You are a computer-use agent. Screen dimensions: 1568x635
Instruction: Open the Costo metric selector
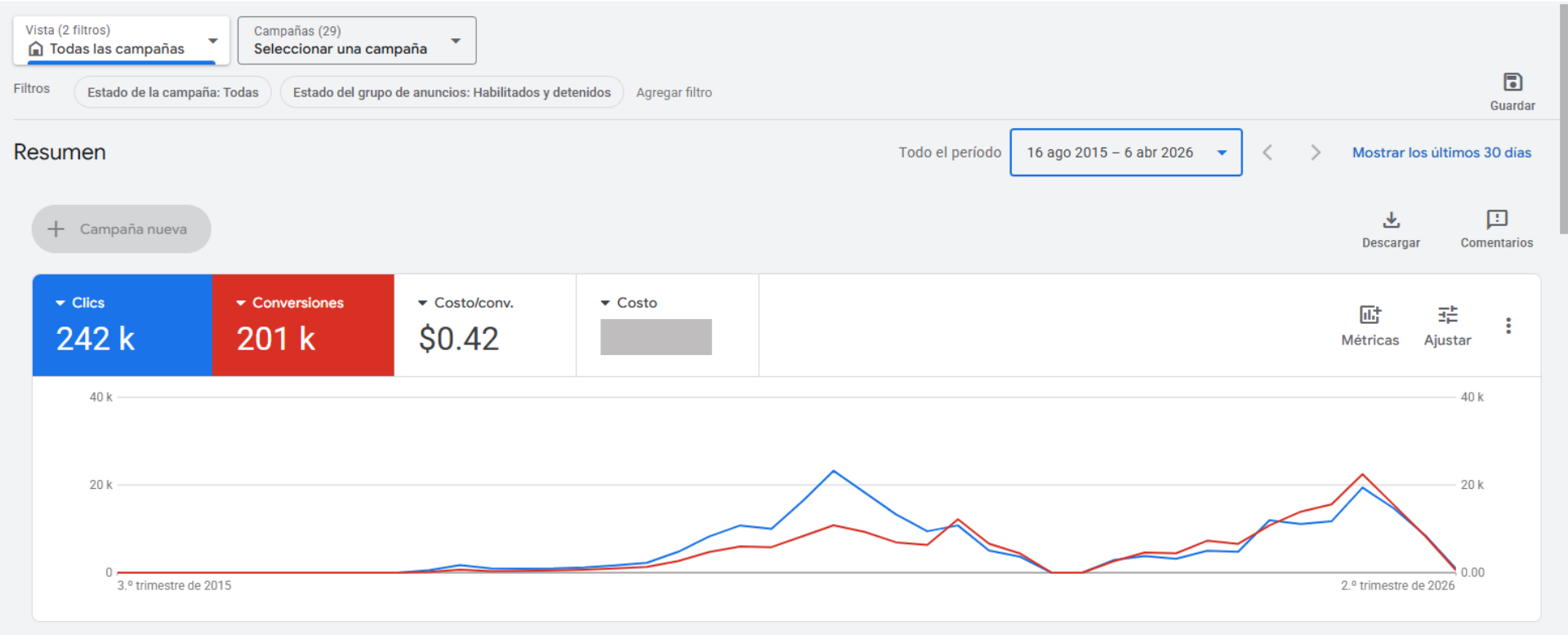[629, 303]
